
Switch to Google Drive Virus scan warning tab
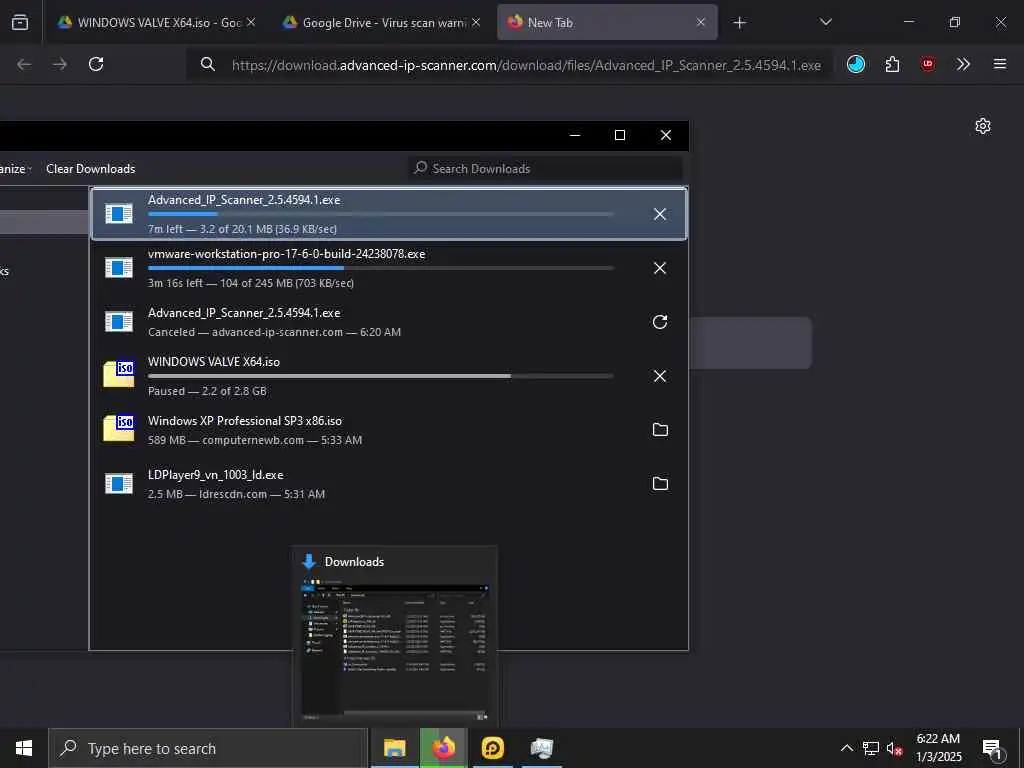[381, 22]
